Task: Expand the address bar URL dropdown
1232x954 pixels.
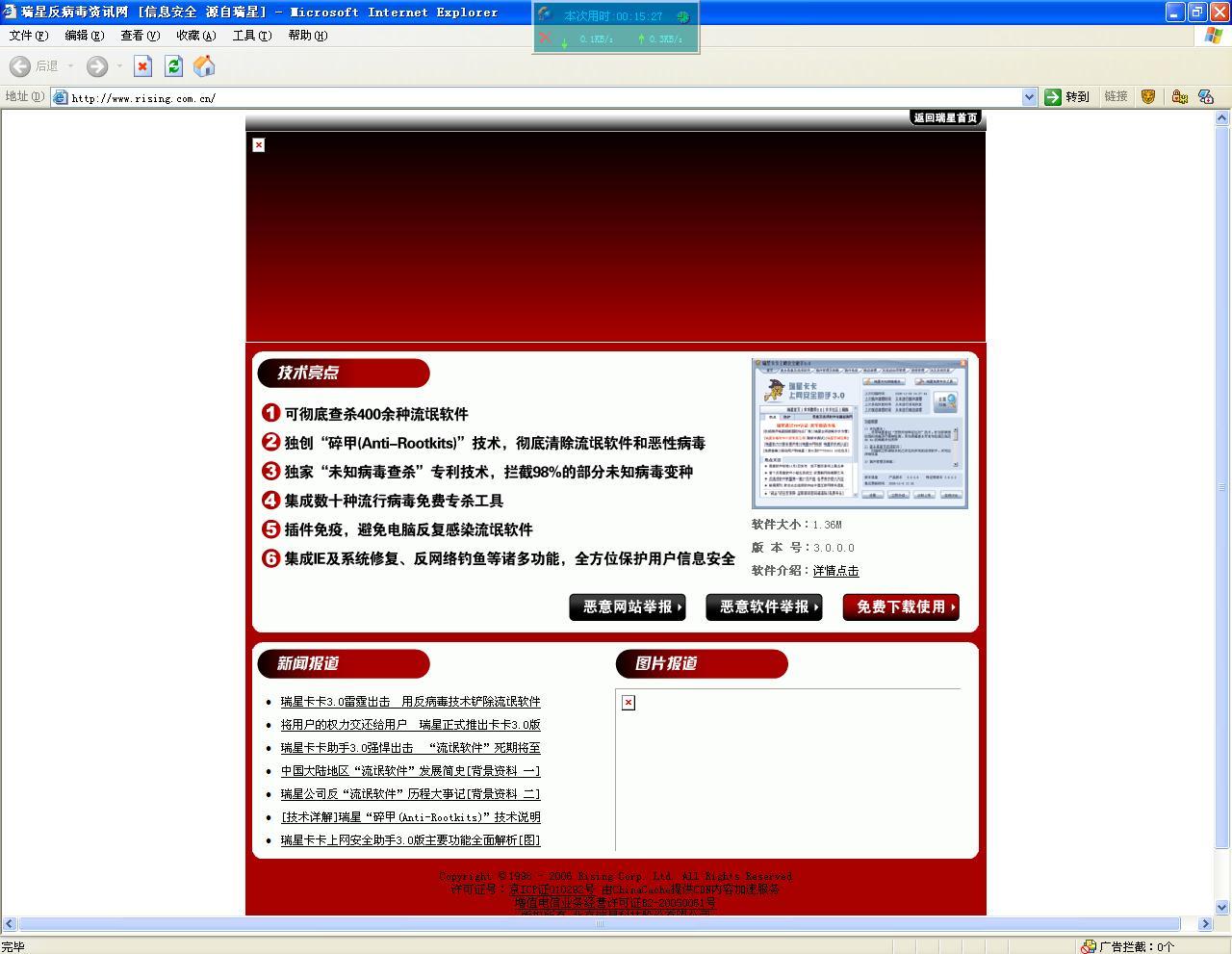Action: 1029,97
